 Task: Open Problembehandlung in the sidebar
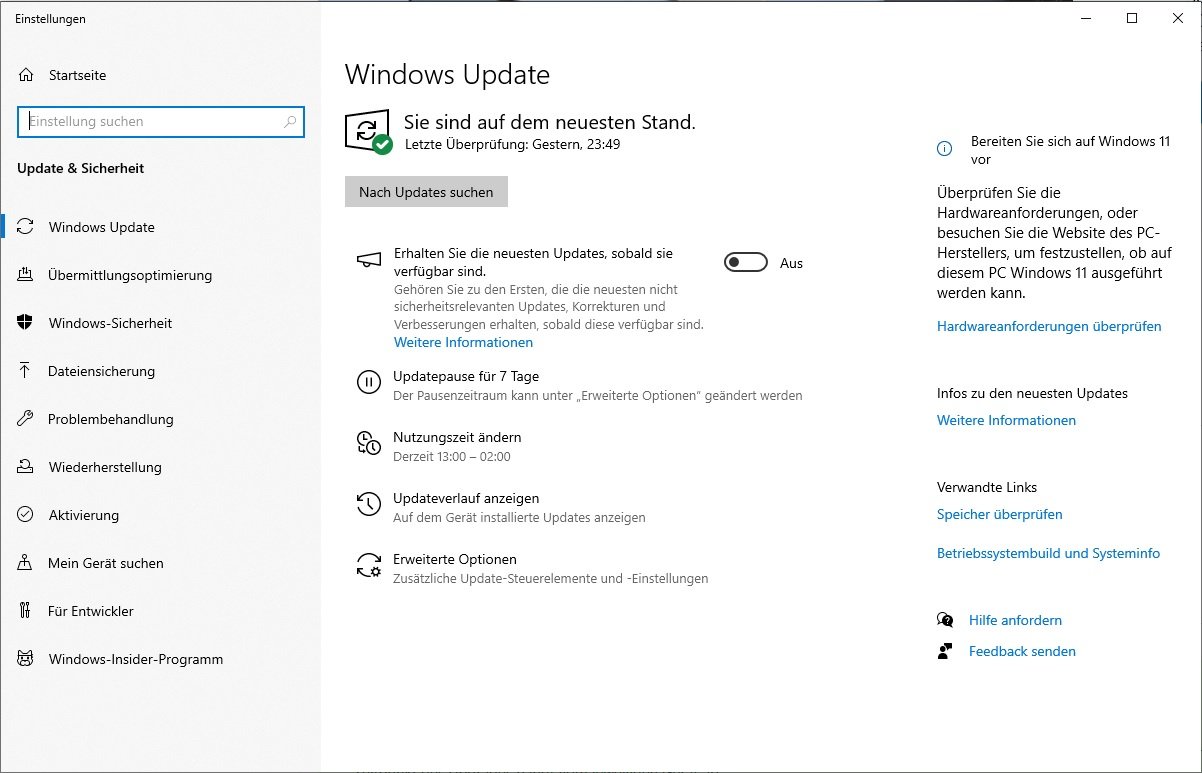click(160, 419)
